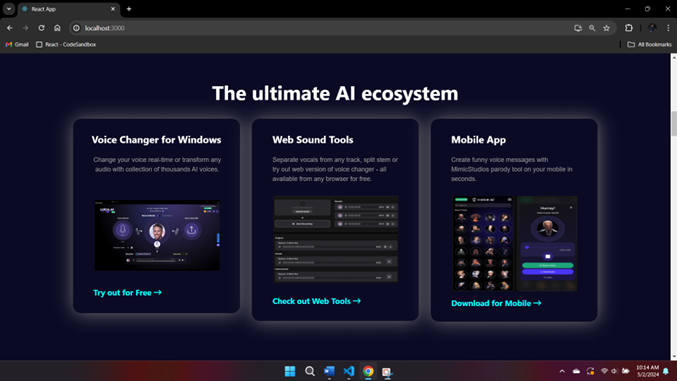Click Try out for Free link
The width and height of the screenshot is (677, 381).
click(x=127, y=293)
